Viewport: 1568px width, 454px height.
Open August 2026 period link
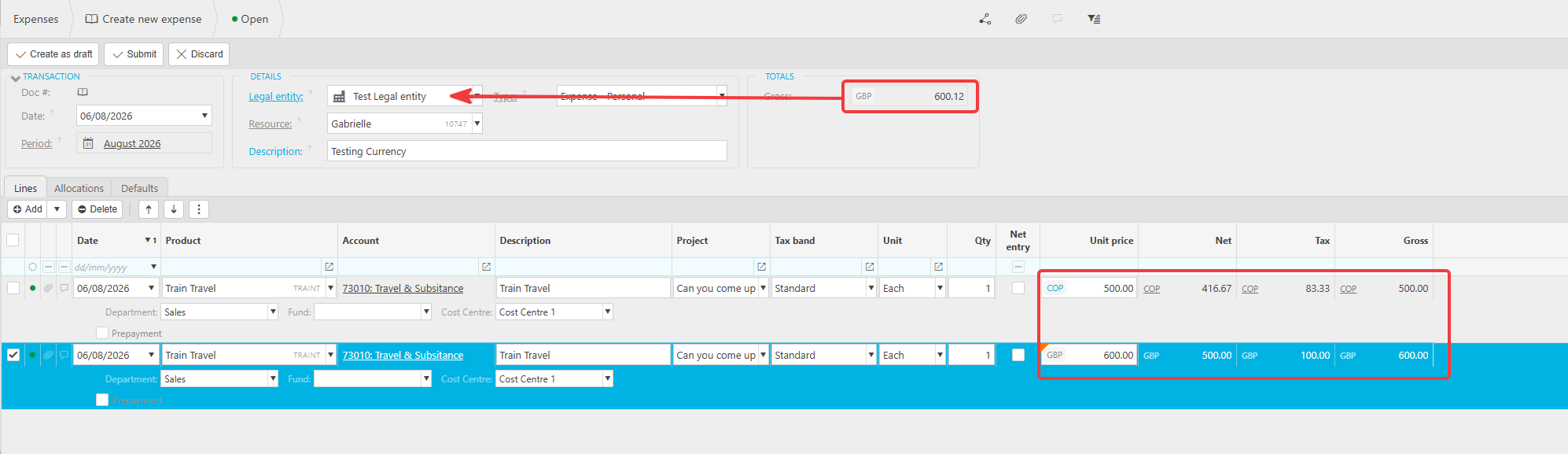pyautogui.click(x=132, y=143)
